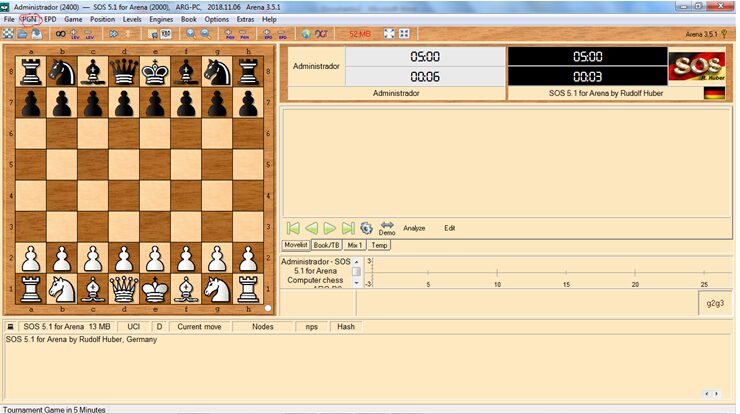Switch to the Mix 1 tab
The width and height of the screenshot is (740, 414).
[x=354, y=245]
